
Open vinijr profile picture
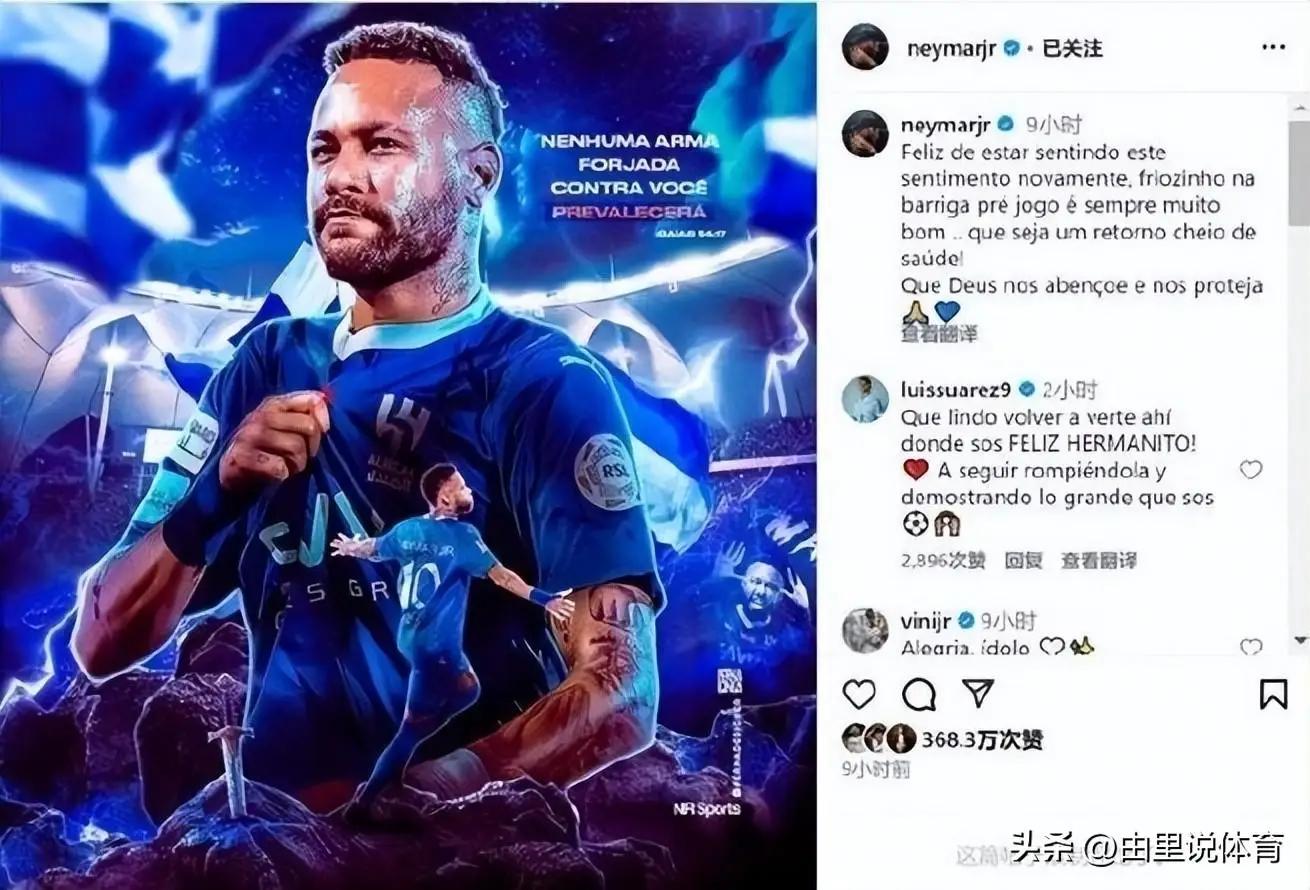point(865,630)
